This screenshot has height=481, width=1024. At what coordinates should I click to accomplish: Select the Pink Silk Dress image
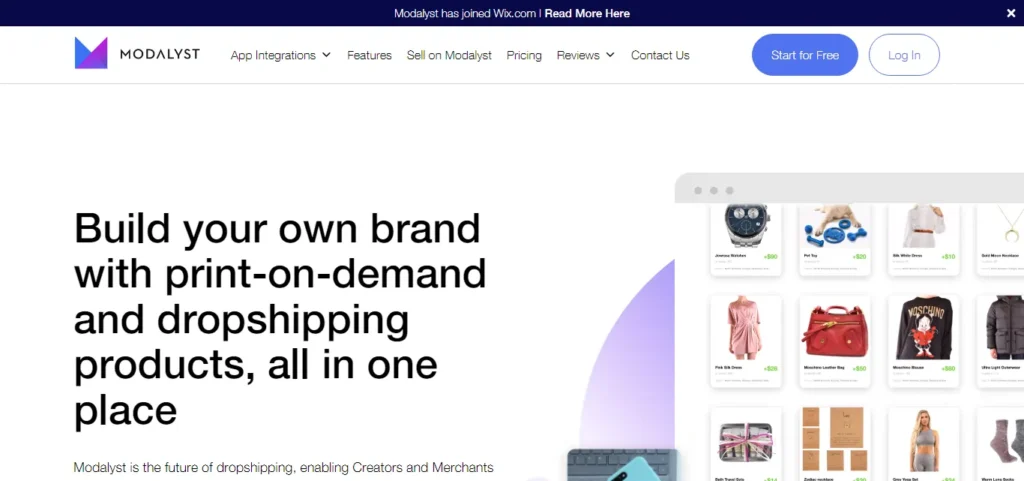pos(746,328)
